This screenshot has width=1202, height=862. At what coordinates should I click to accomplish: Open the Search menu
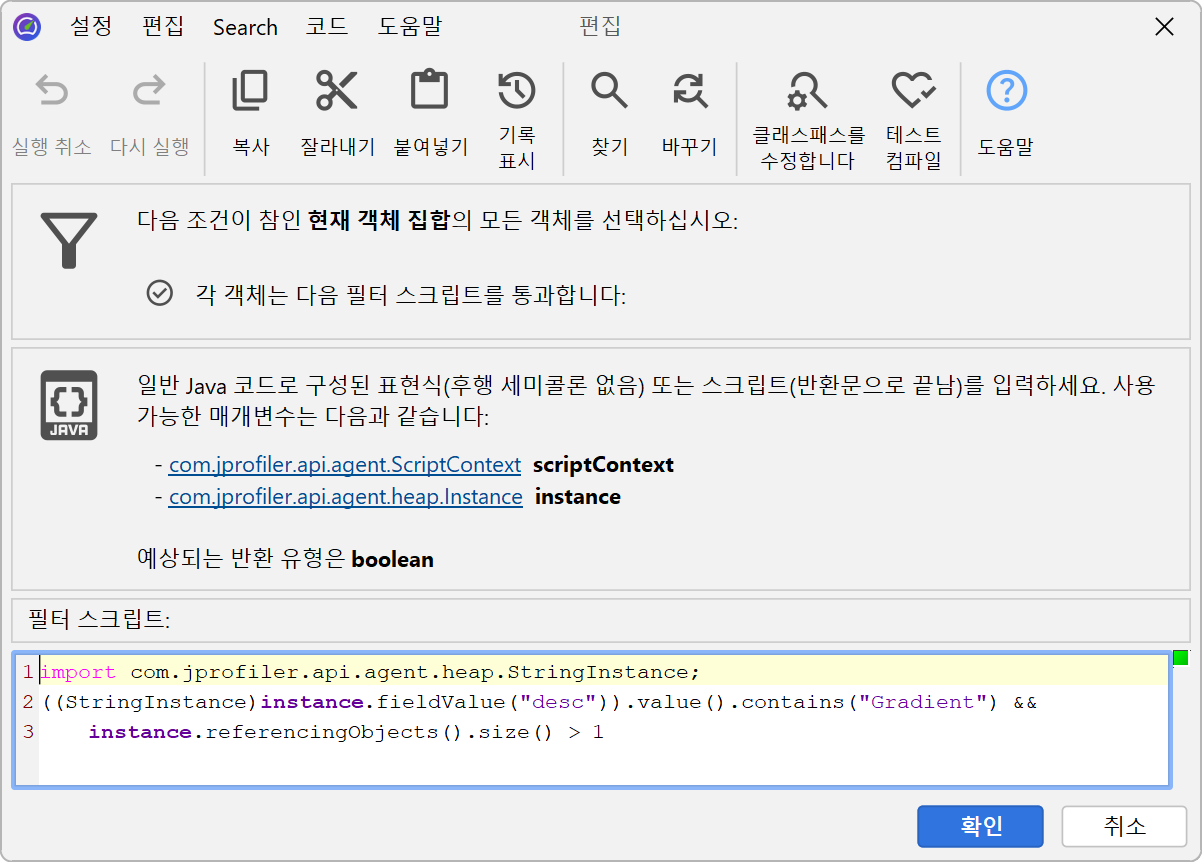[x=245, y=27]
